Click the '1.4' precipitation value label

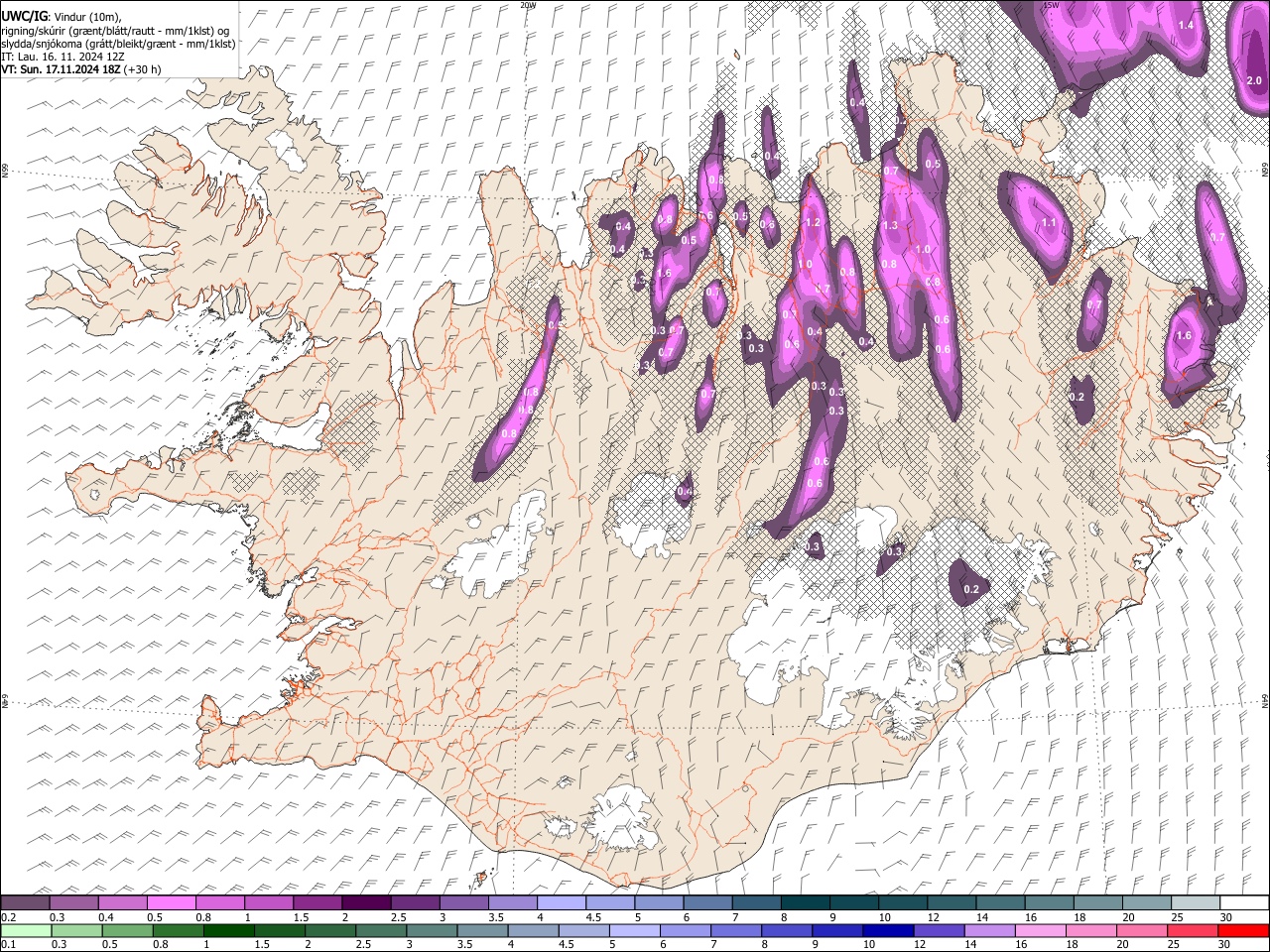pyautogui.click(x=1186, y=25)
